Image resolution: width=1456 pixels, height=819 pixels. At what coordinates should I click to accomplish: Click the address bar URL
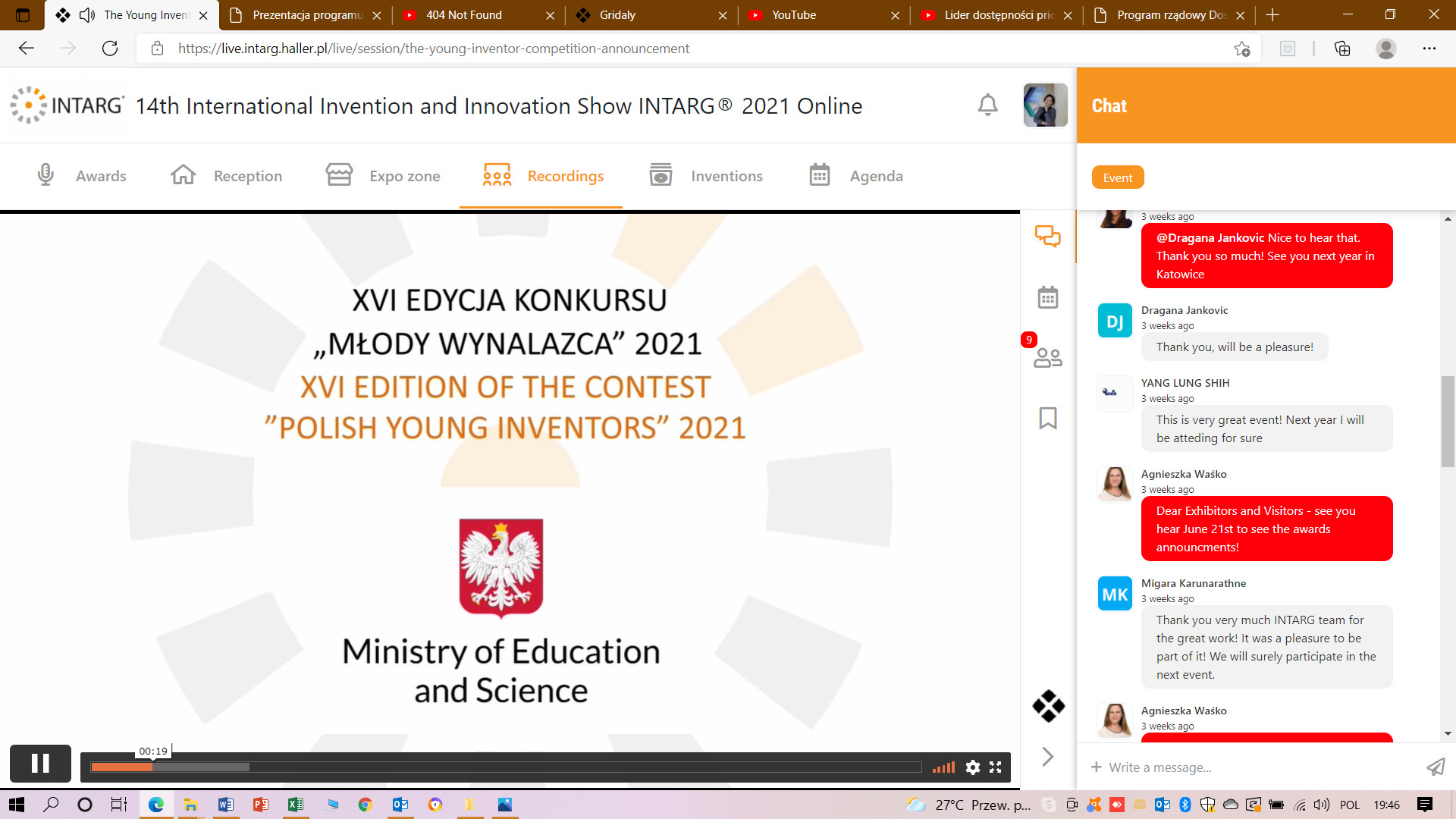click(x=434, y=49)
